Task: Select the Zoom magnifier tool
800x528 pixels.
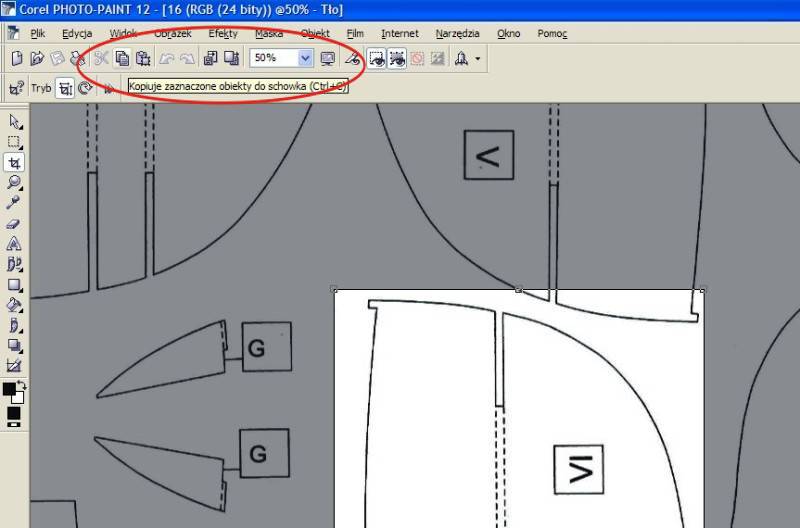Action: click(x=14, y=183)
